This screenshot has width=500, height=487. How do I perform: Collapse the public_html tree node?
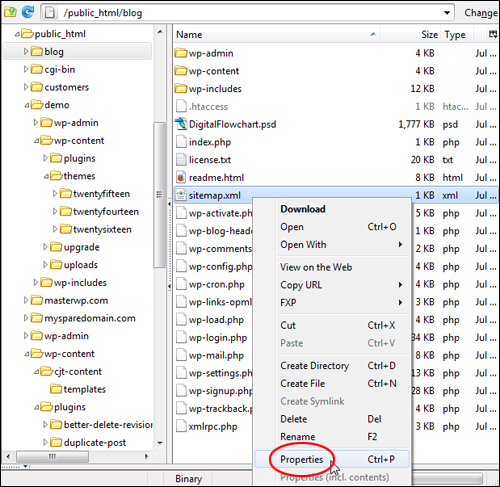click(17, 34)
